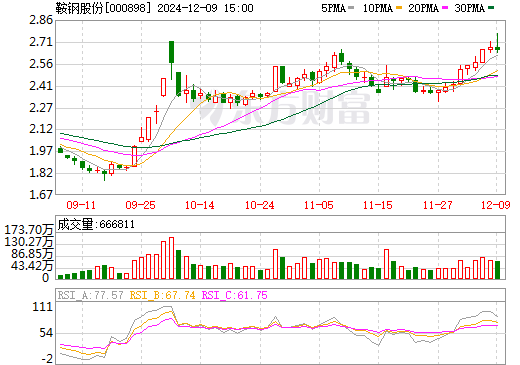Click the 11-05 date label
This screenshot has height=365, width=520.
tap(319, 205)
